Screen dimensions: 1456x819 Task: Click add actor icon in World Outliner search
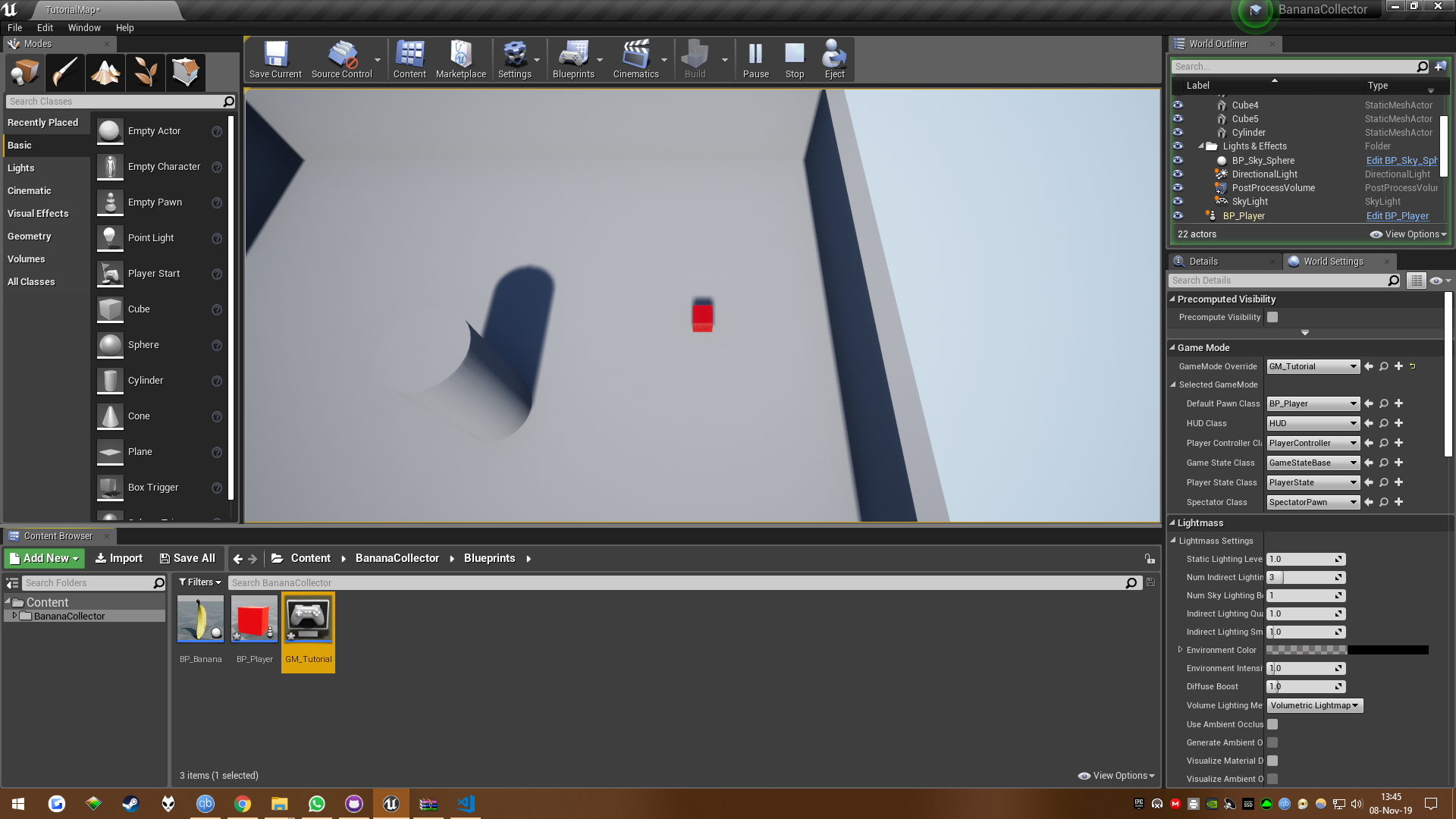1441,67
